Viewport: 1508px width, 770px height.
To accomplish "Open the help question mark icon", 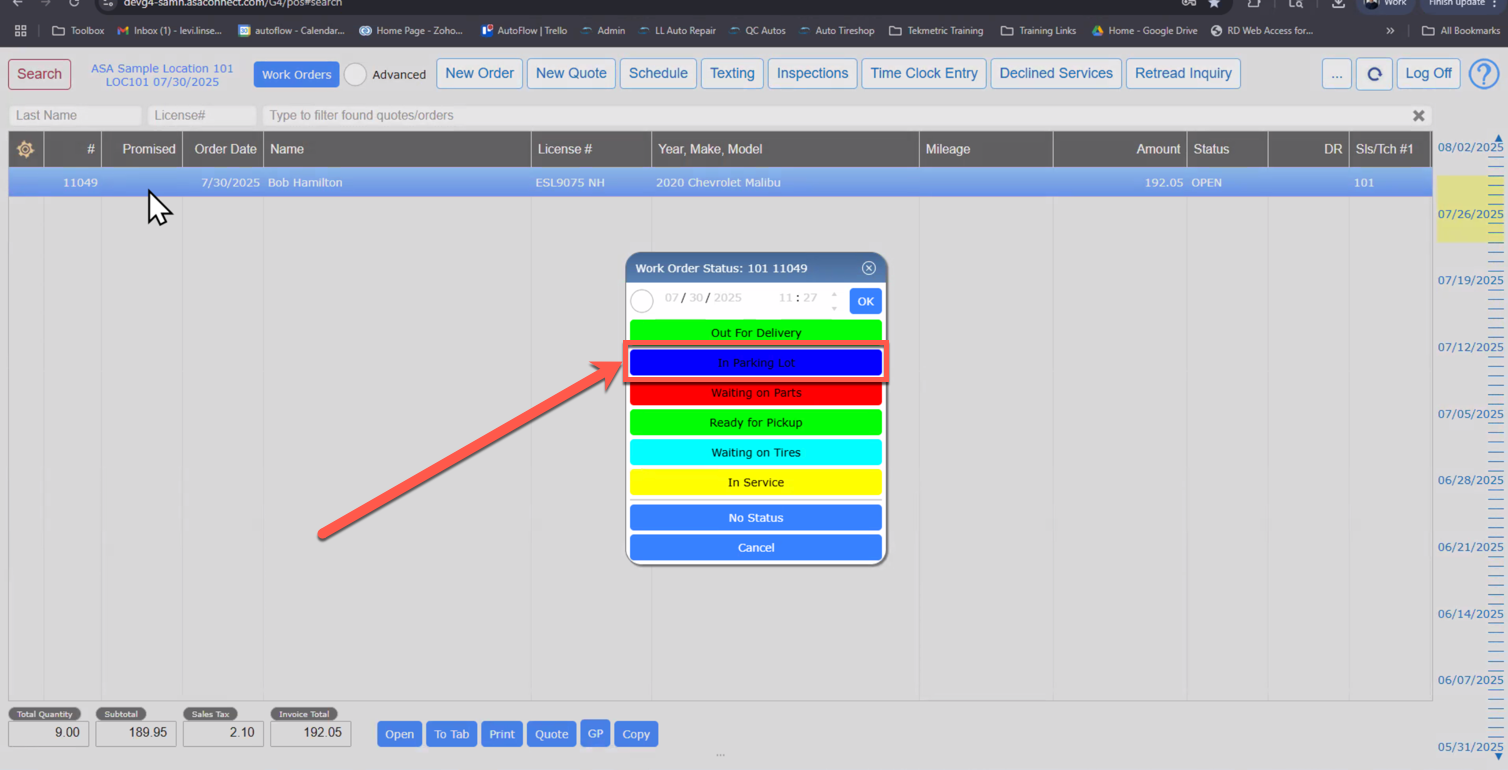I will pyautogui.click(x=1484, y=74).
